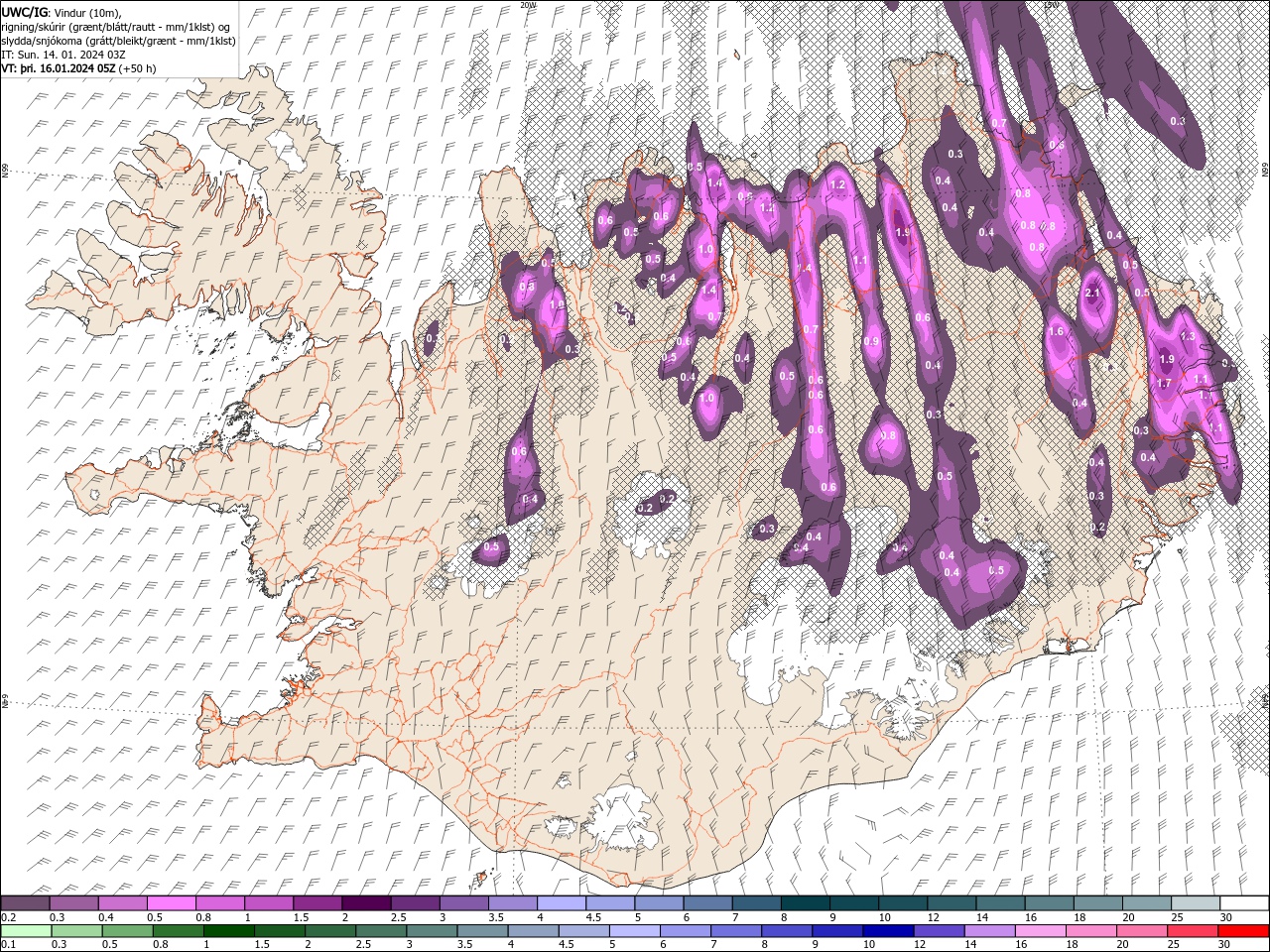Pick the bright red lower swatch labeled 30
The height and width of the screenshot is (952, 1270).
1243,931
